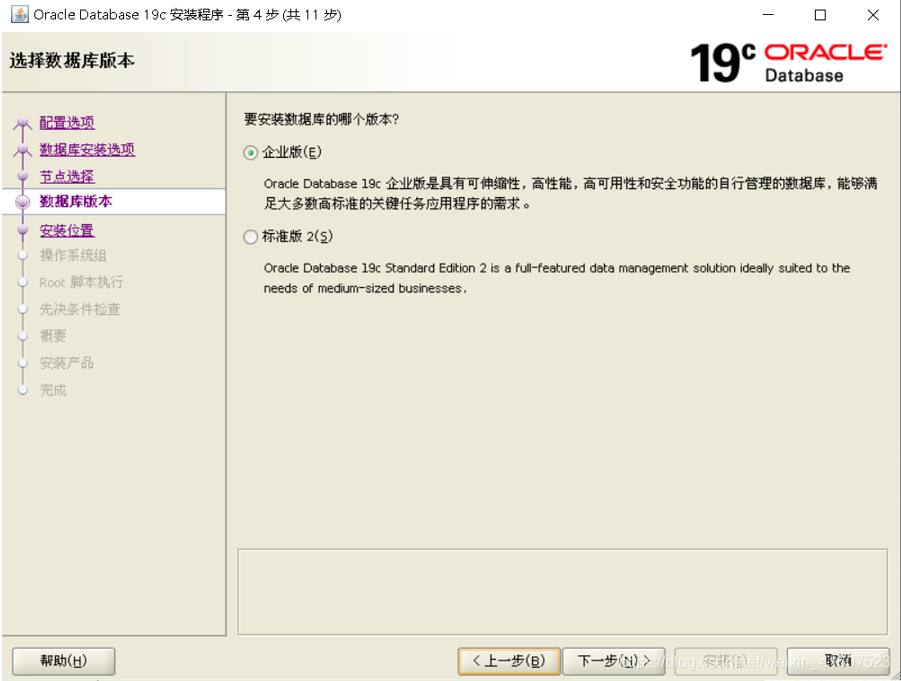The height and width of the screenshot is (681, 901).
Task: Select the 标准版 2(S) radio button
Action: [x=251, y=237]
